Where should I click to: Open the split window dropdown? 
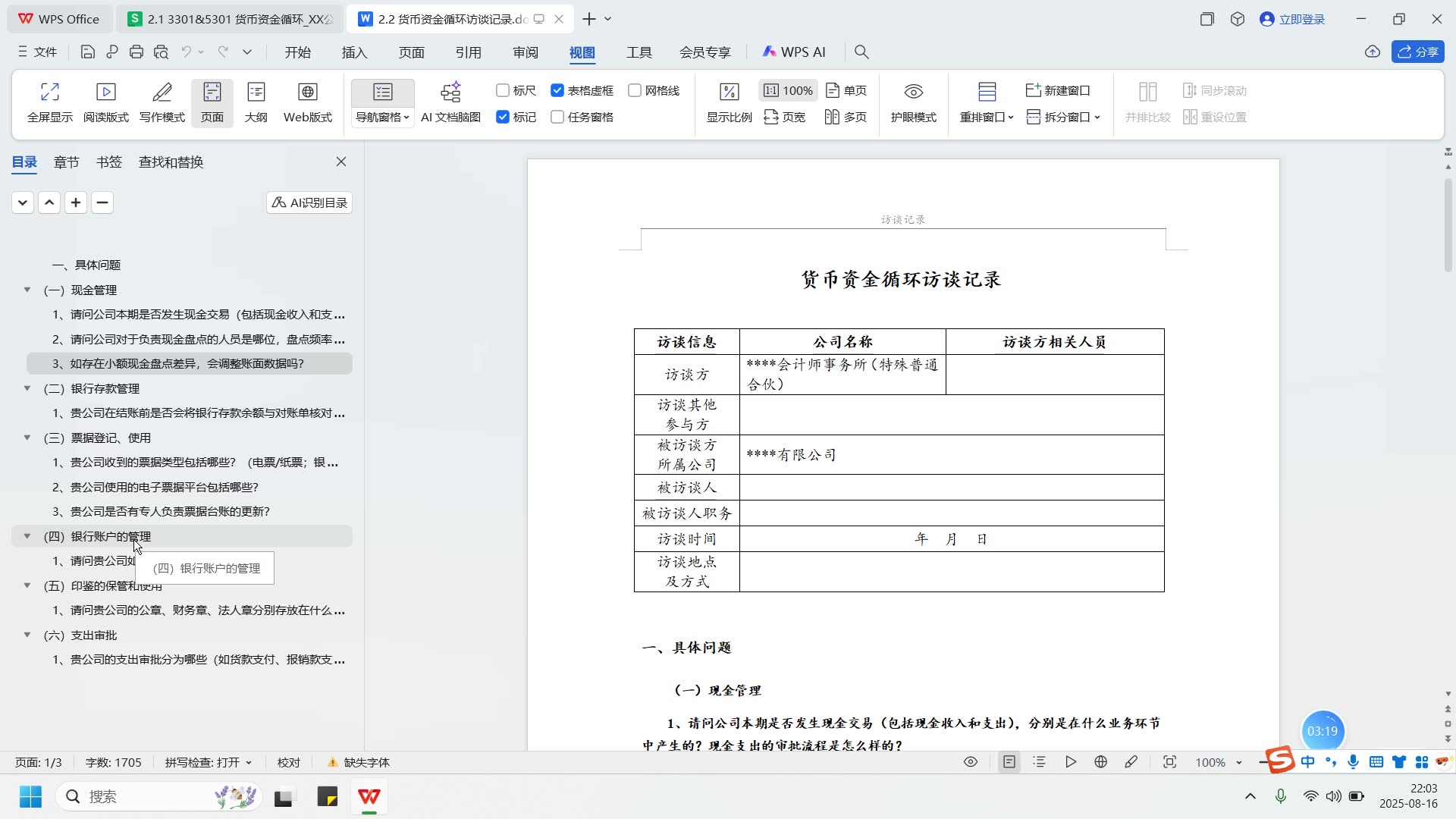point(1062,117)
